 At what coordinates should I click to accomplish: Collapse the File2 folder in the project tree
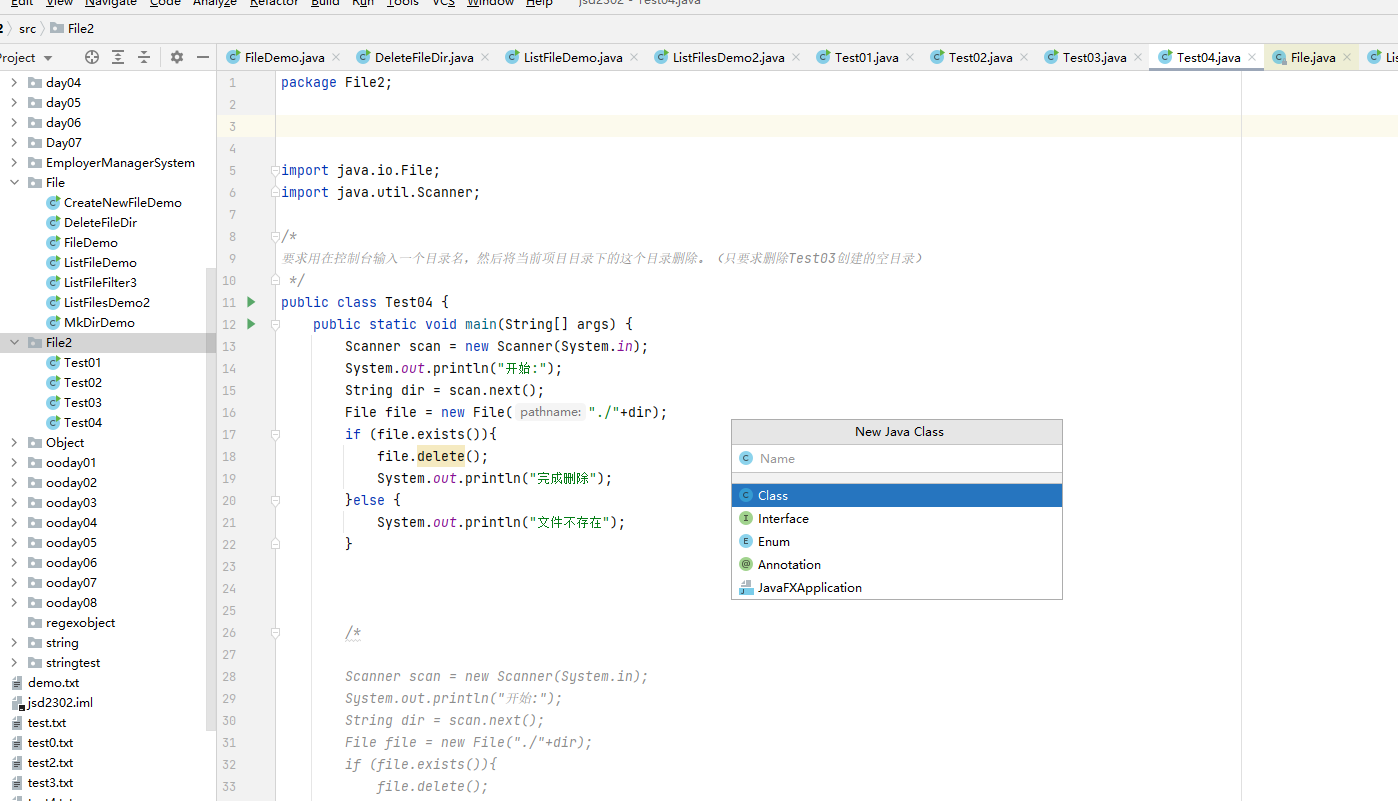pyautogui.click(x=13, y=342)
